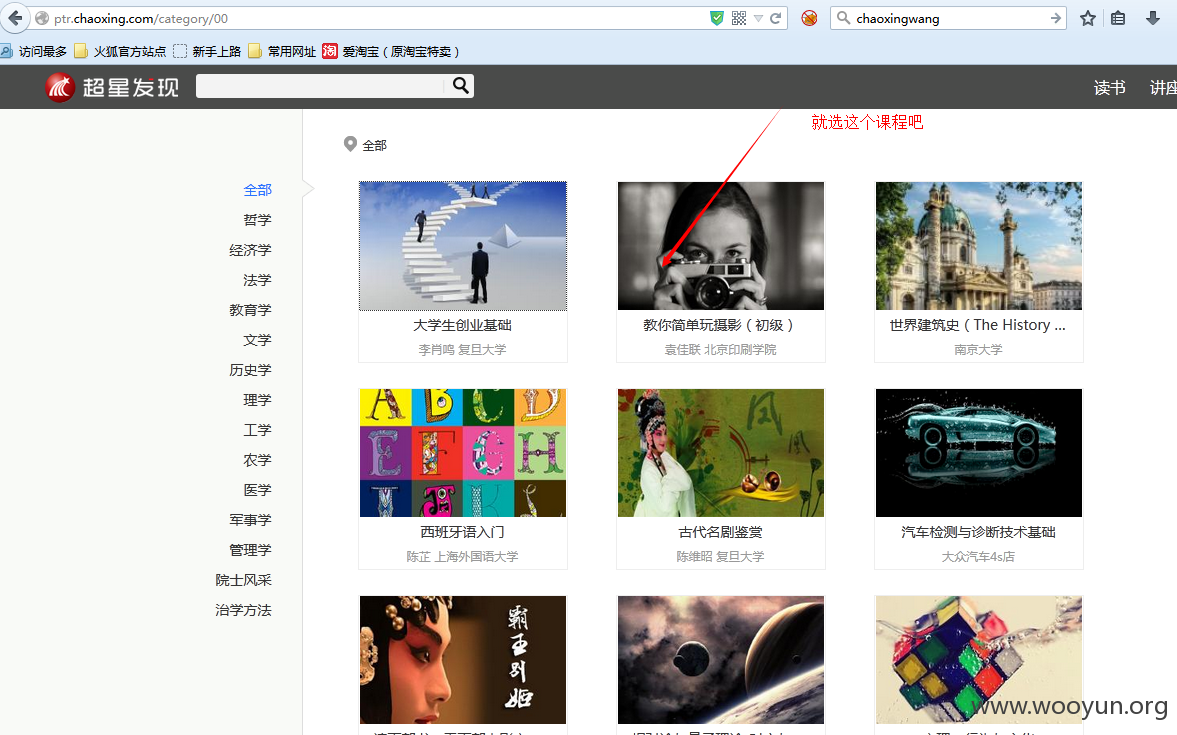The height and width of the screenshot is (735, 1177).
Task: Click the 古代名剧鉴赏 course title
Action: pos(721,532)
